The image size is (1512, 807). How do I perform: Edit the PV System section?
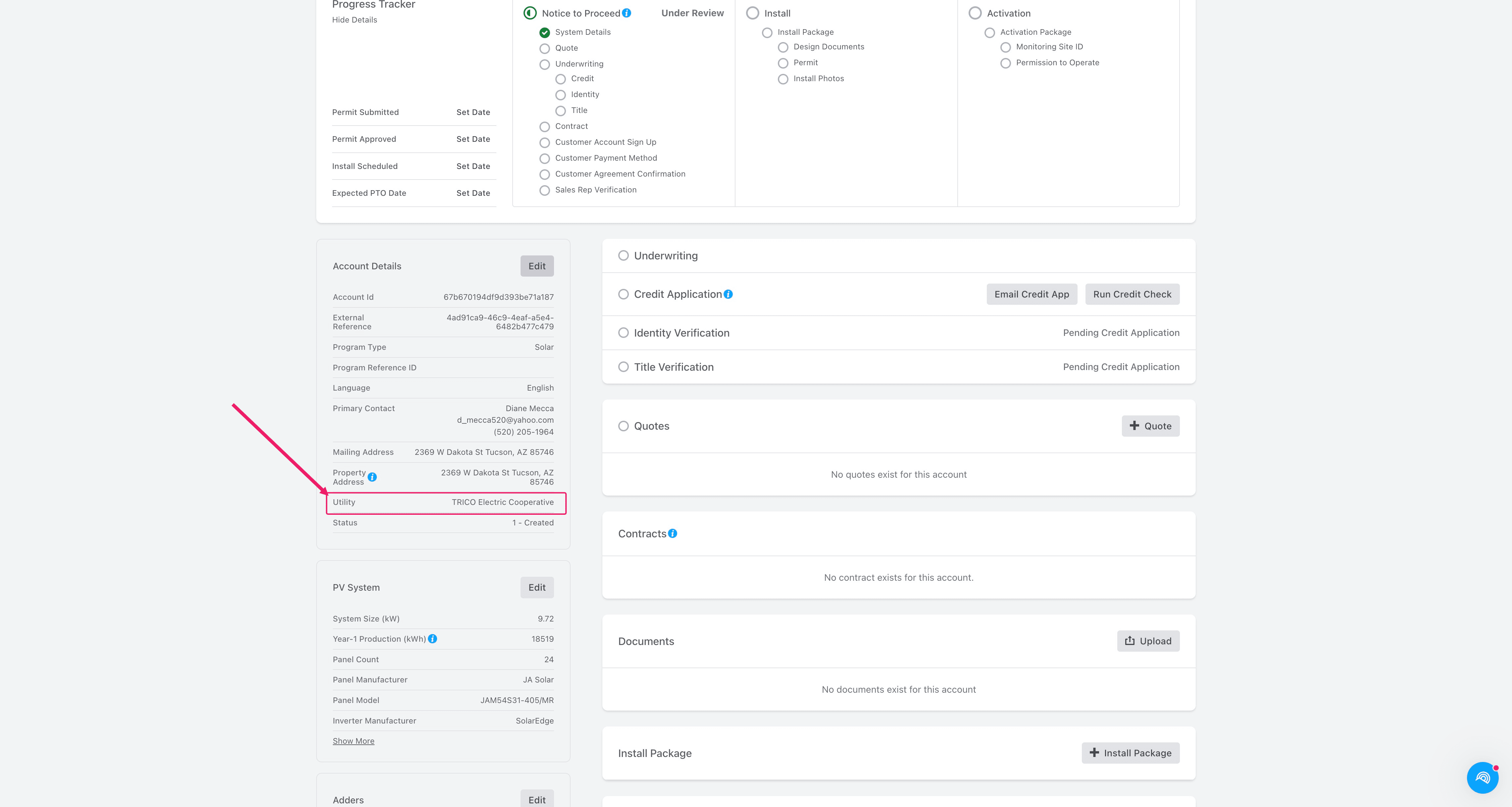click(x=536, y=587)
